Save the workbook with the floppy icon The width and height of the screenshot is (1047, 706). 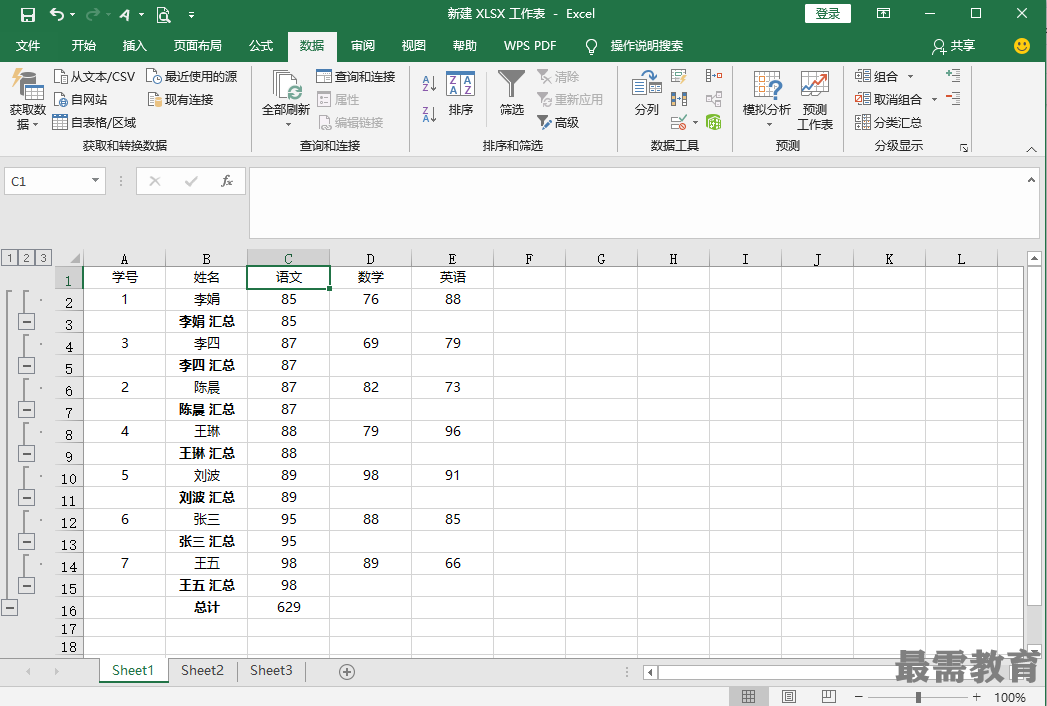click(27, 14)
